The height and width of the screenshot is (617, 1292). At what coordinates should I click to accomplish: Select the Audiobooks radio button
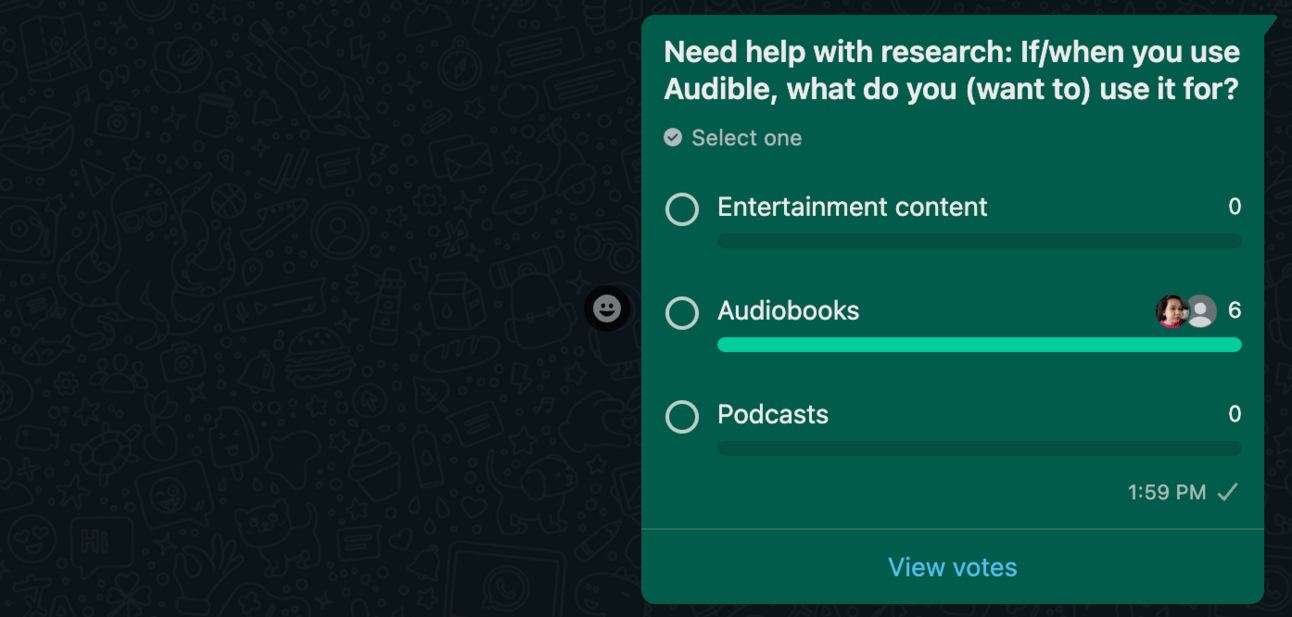[x=682, y=313]
